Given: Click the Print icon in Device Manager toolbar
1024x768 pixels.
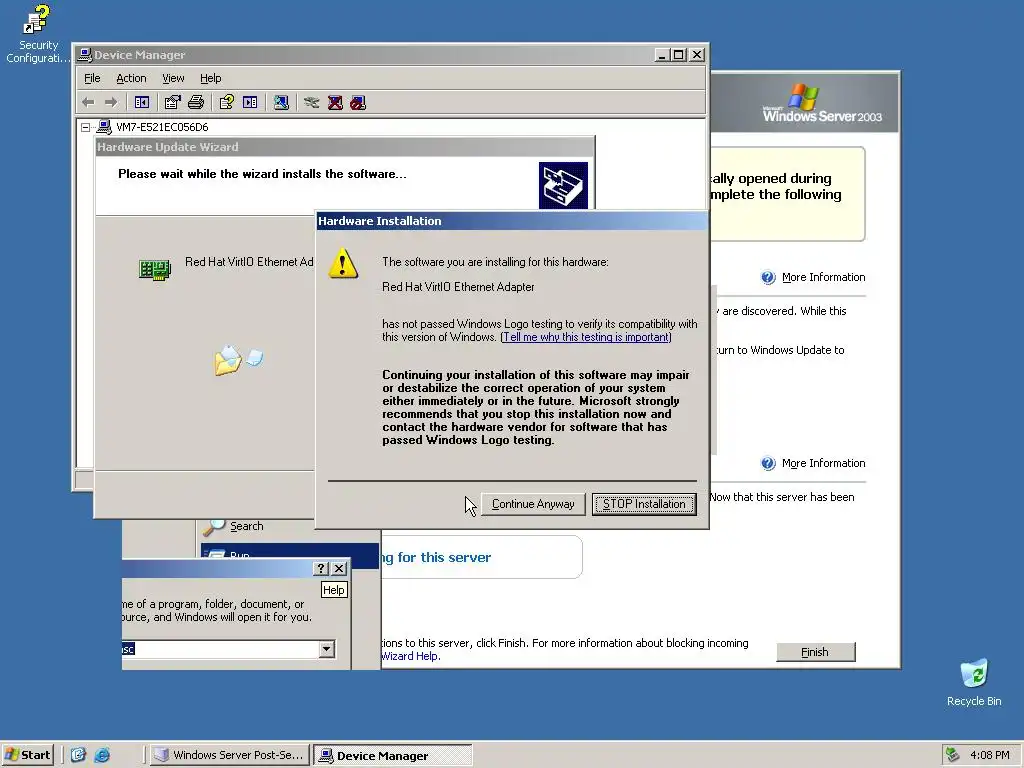Looking at the screenshot, I should 196,103.
